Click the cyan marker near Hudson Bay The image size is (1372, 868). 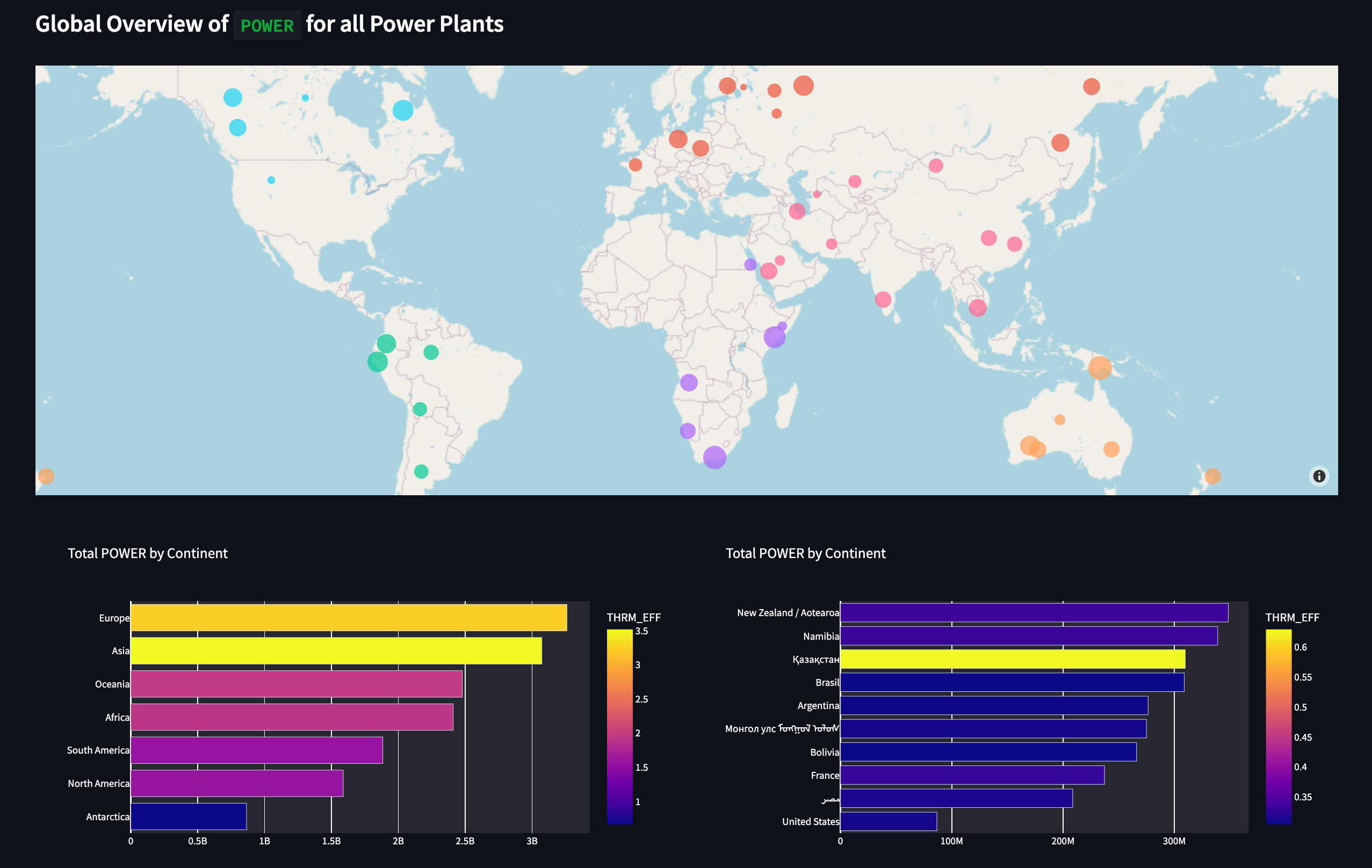coord(402,110)
